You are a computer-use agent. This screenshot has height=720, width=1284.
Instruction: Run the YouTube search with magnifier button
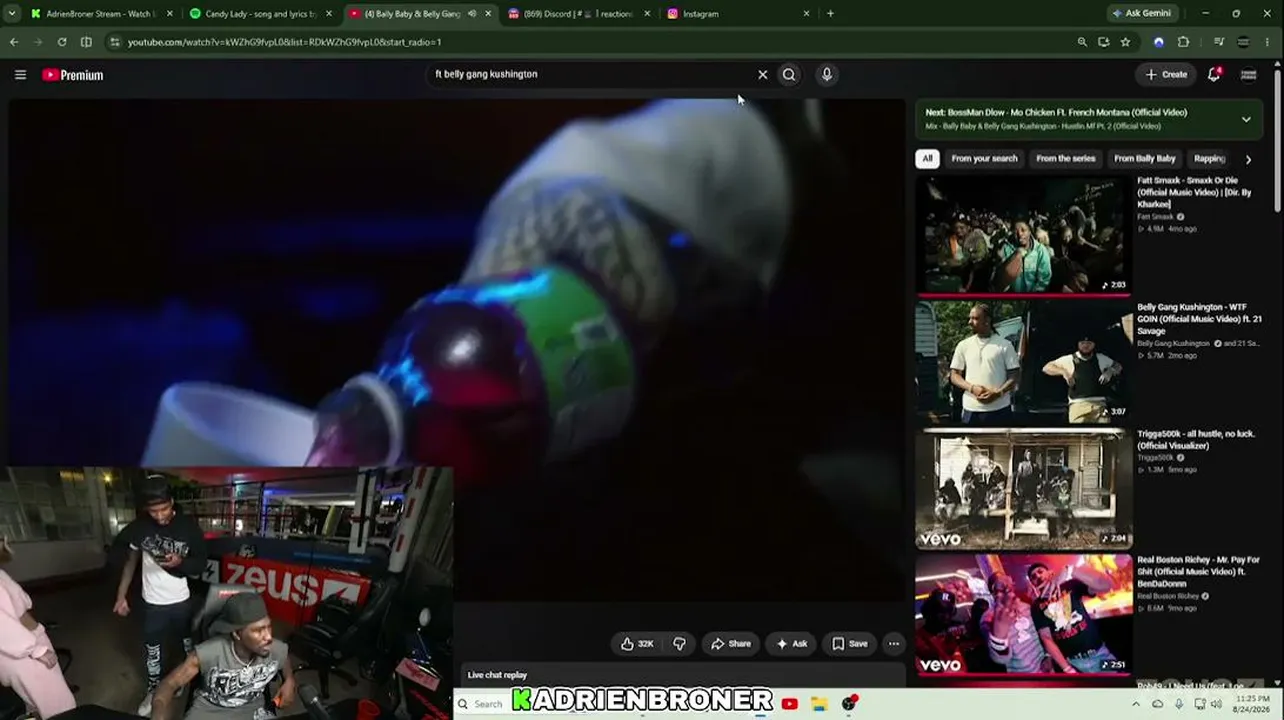pyautogui.click(x=789, y=74)
